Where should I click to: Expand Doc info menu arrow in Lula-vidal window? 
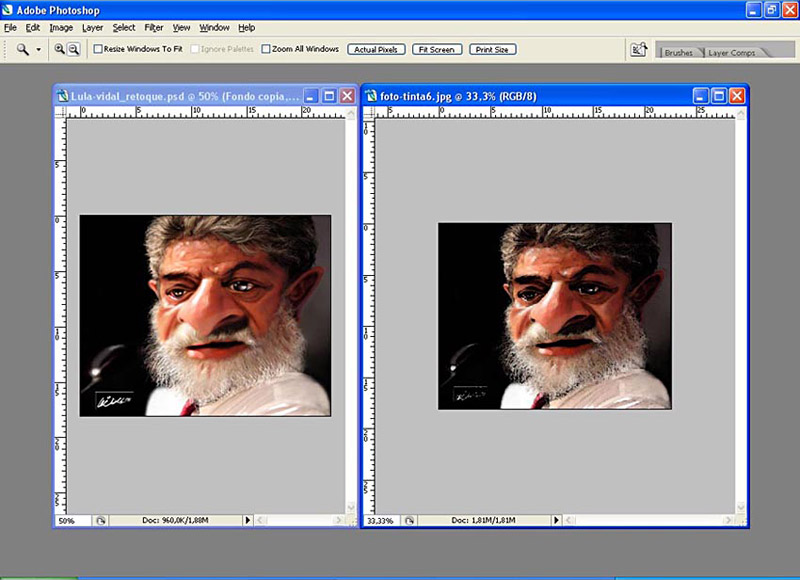click(248, 521)
